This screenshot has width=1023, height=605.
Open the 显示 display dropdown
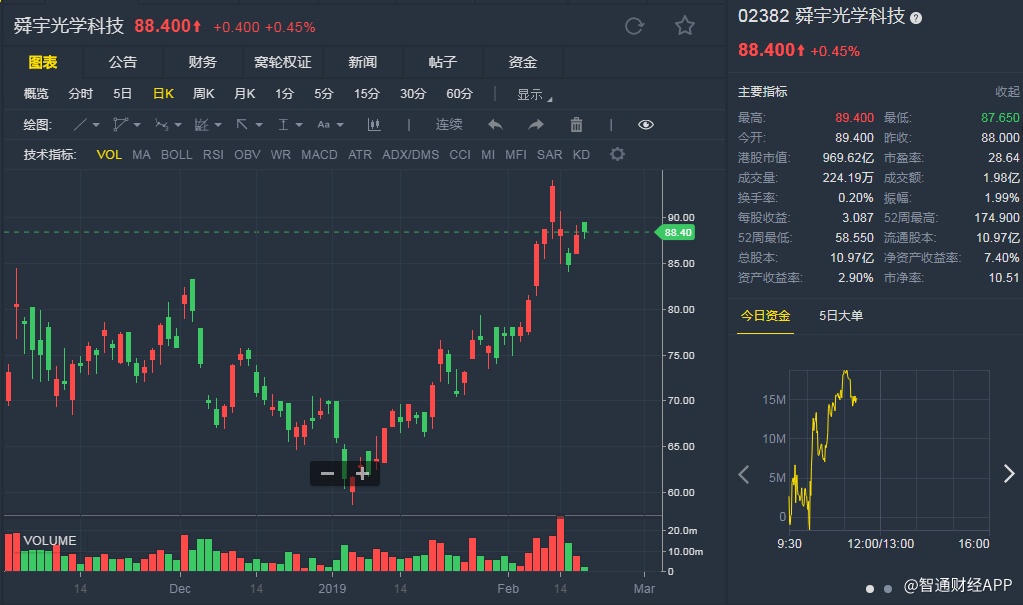click(533, 94)
